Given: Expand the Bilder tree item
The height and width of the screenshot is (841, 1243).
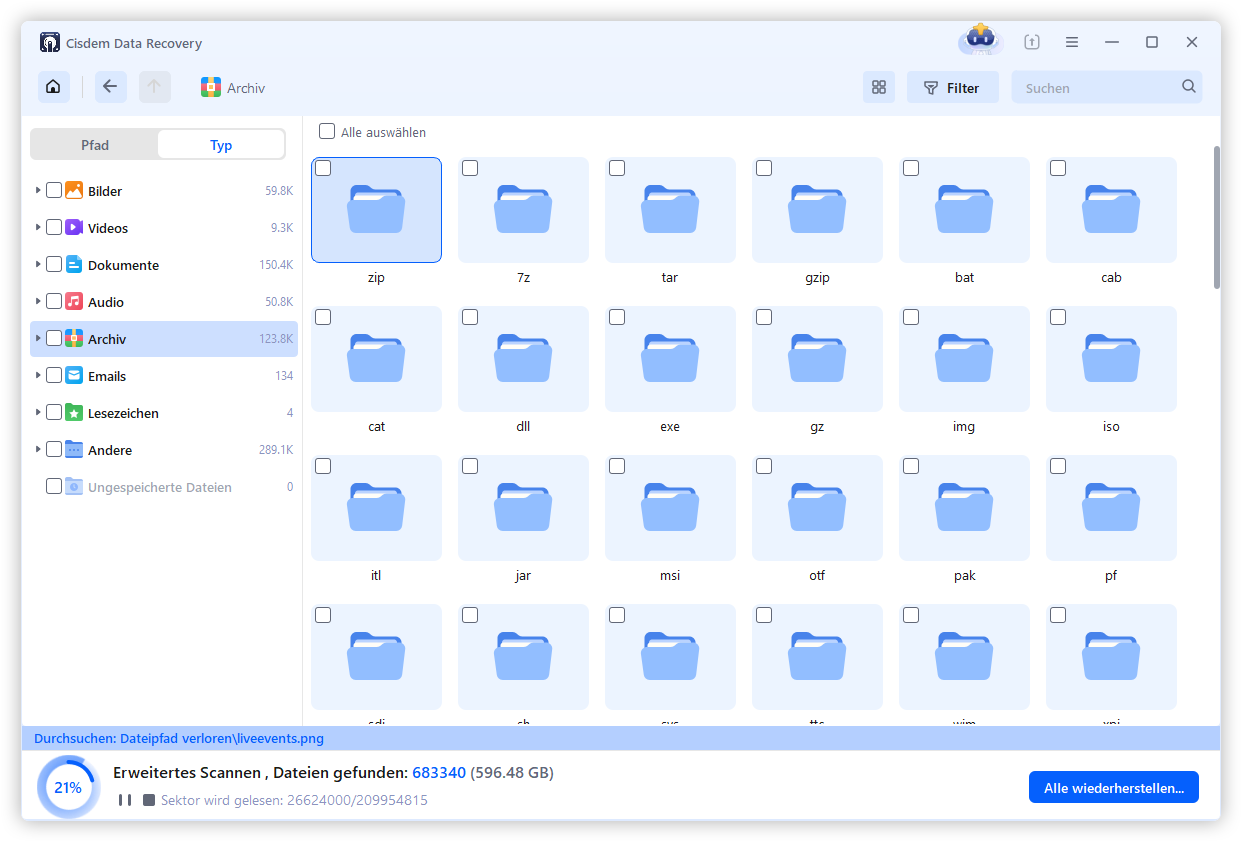Looking at the screenshot, I should tap(37, 190).
